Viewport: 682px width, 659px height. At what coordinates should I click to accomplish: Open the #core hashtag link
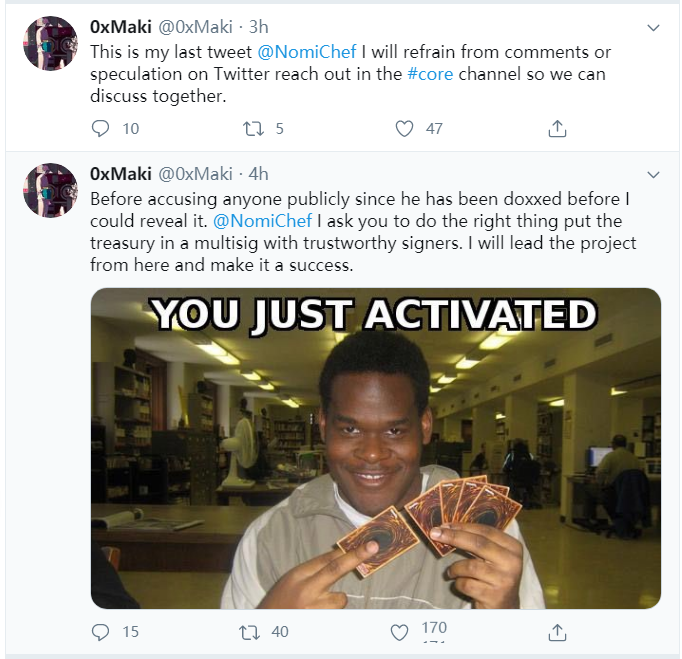point(430,75)
